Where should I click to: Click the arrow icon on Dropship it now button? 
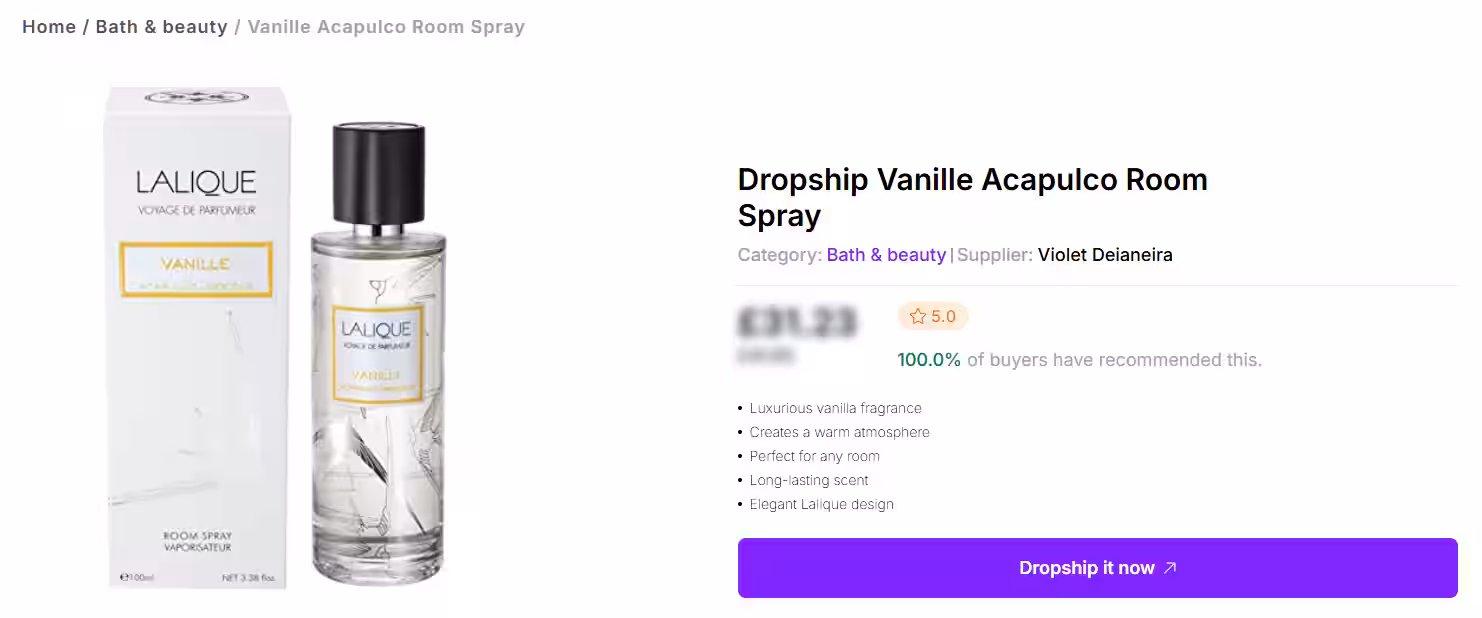coord(1170,567)
